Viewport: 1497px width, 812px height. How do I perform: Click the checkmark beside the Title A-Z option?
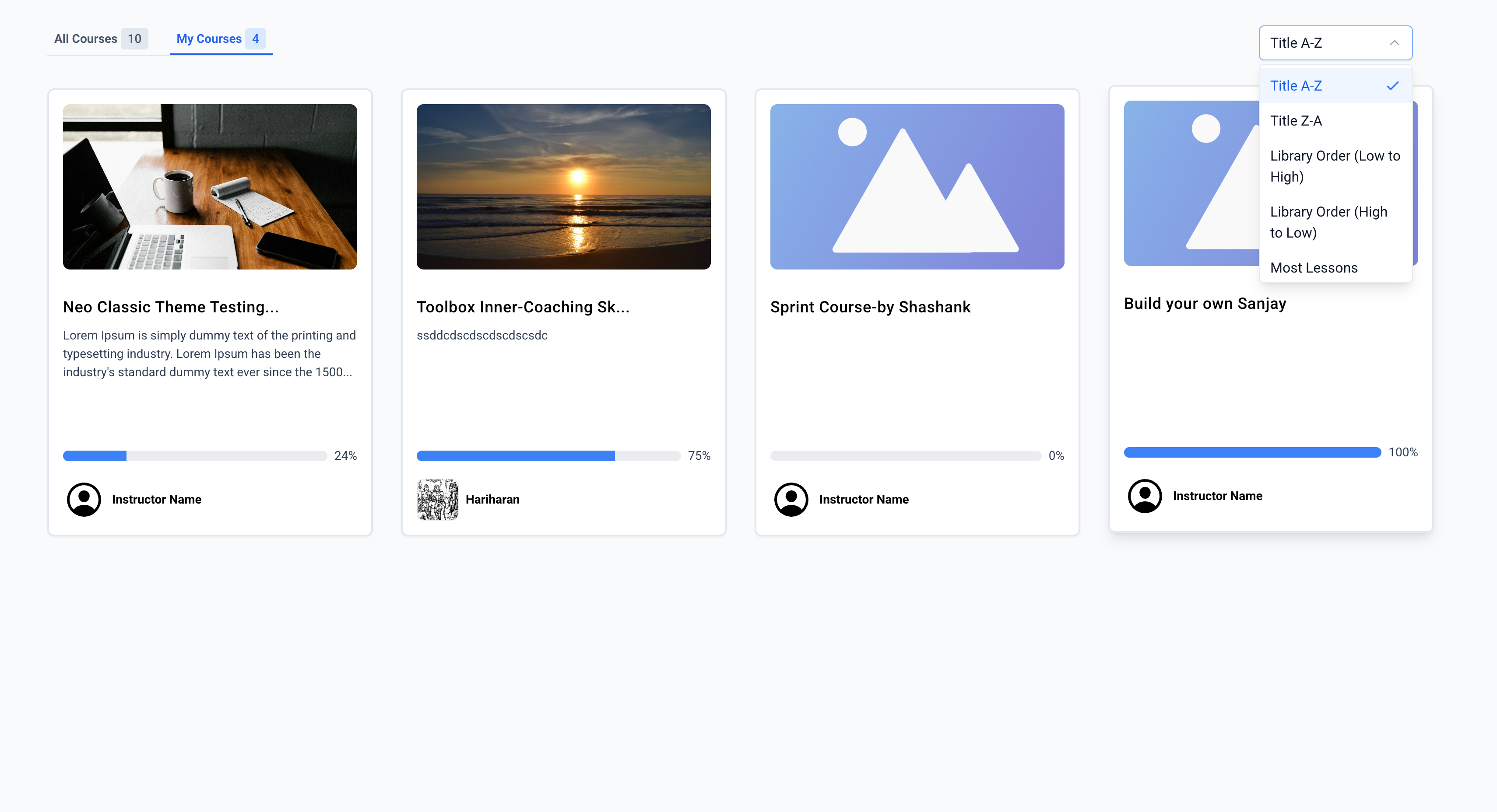[1392, 86]
